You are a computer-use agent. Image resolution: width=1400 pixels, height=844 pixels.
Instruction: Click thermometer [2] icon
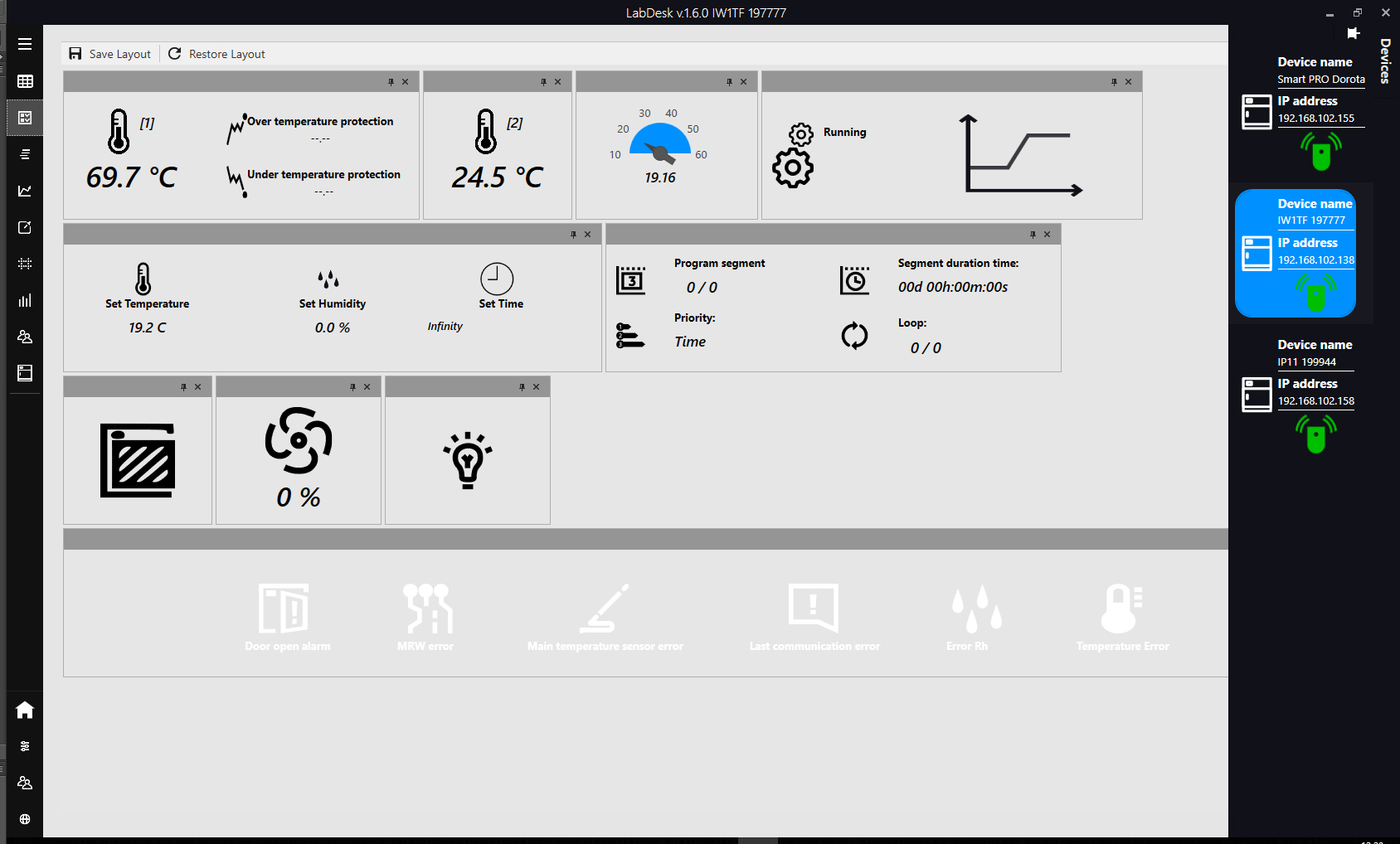[486, 131]
